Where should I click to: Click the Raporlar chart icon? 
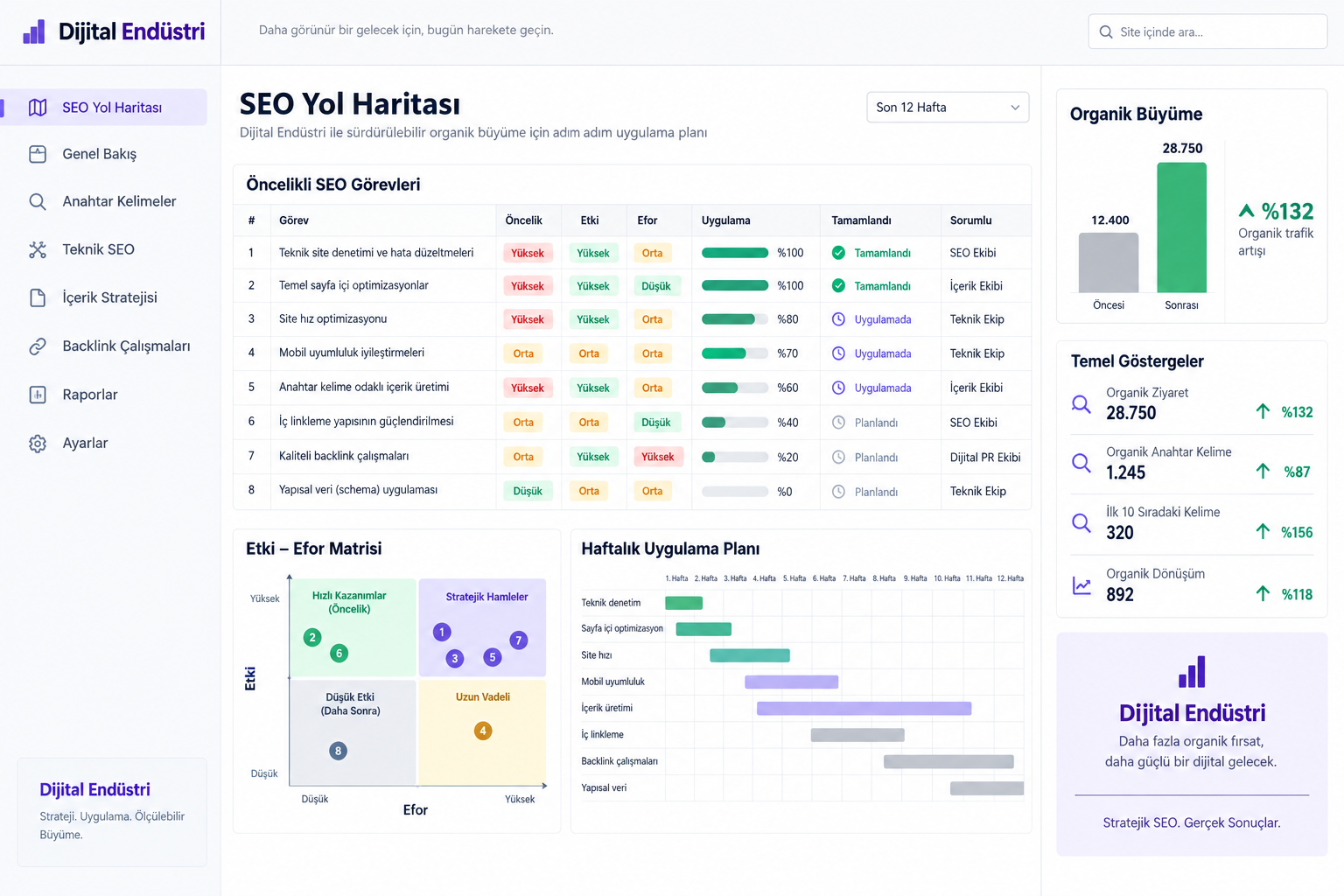tap(38, 395)
